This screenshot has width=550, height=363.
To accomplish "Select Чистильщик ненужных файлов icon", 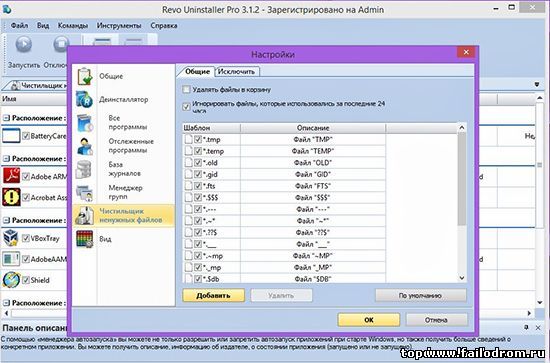I will coord(85,215).
